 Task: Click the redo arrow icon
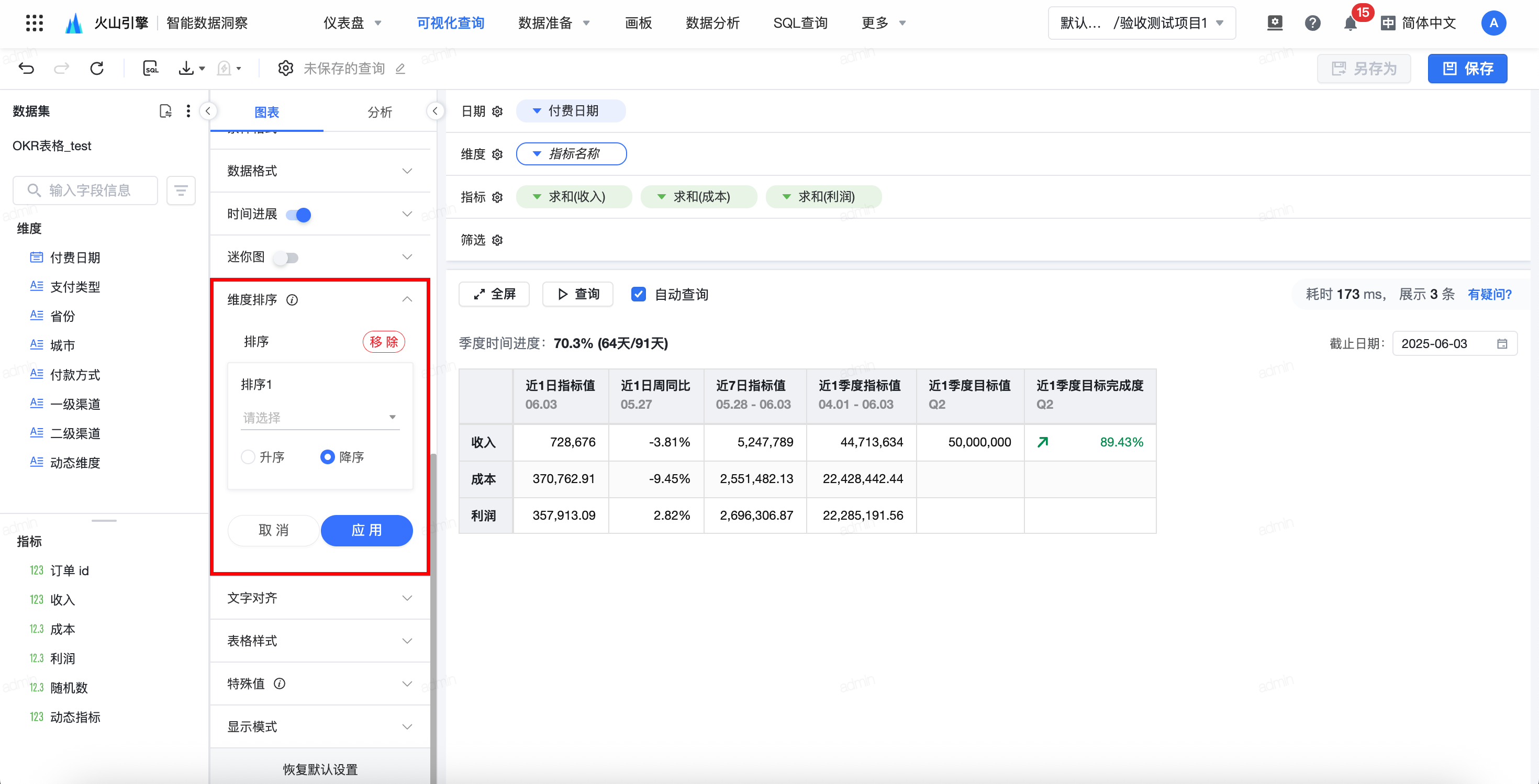pyautogui.click(x=62, y=69)
